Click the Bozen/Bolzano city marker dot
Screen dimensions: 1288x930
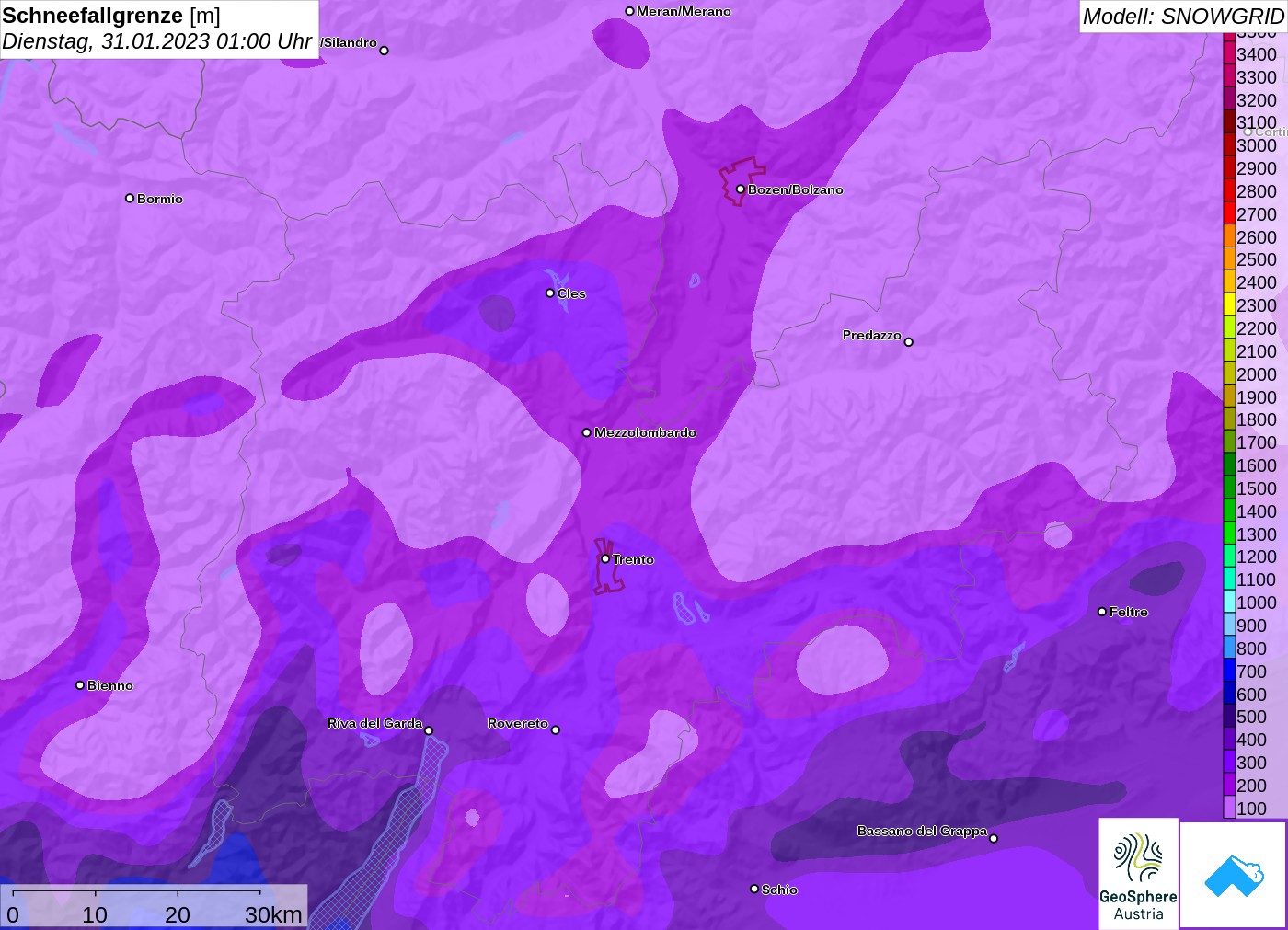pyautogui.click(x=741, y=189)
